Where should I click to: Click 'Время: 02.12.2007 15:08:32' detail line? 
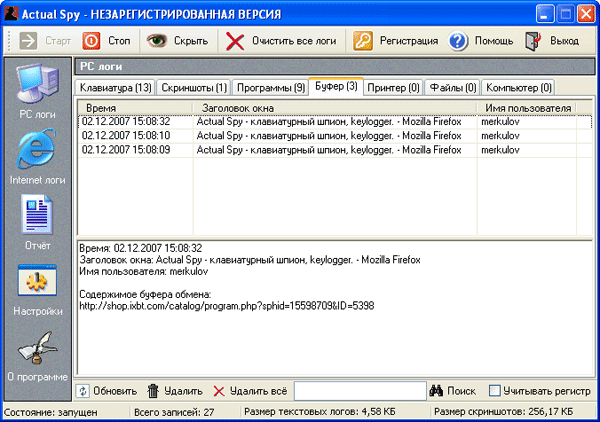140,248
